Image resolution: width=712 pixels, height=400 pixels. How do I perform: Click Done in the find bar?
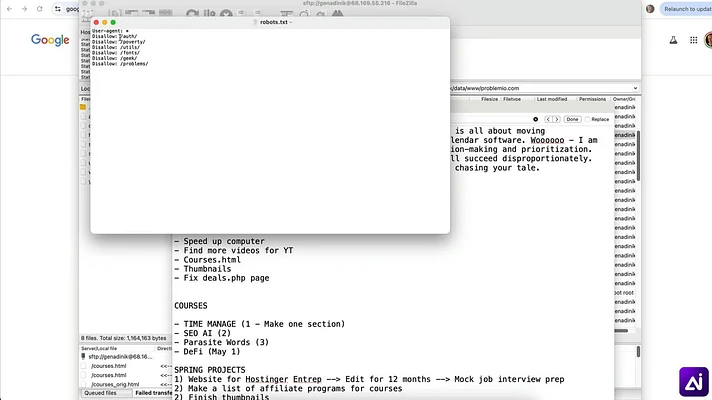pyautogui.click(x=572, y=119)
